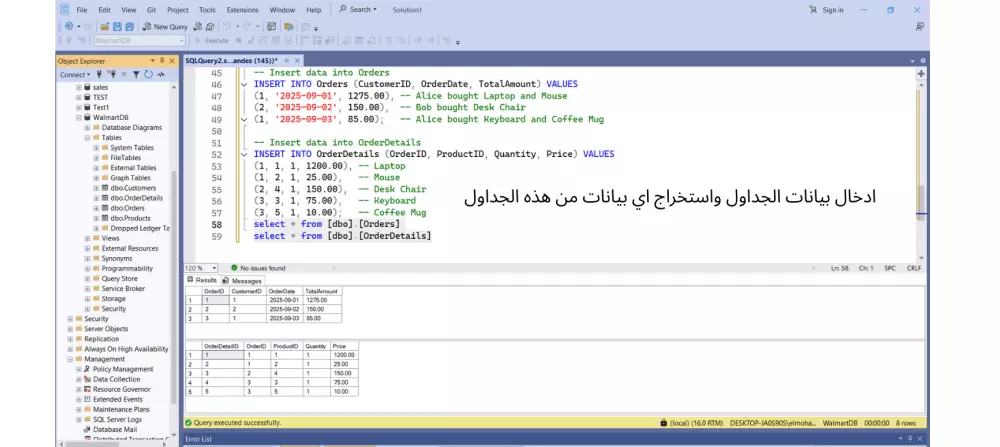Viewport: 1000px width, 447px height.
Task: Click the Undo arrow icon in toolbar
Action: pyautogui.click(x=226, y=26)
